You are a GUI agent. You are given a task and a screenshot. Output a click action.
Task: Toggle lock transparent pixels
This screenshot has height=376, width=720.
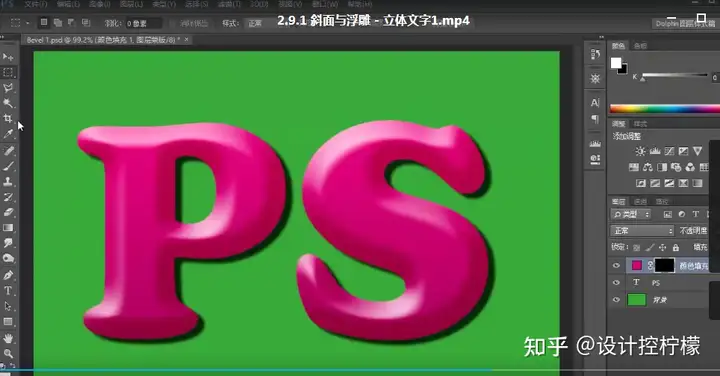coord(636,247)
